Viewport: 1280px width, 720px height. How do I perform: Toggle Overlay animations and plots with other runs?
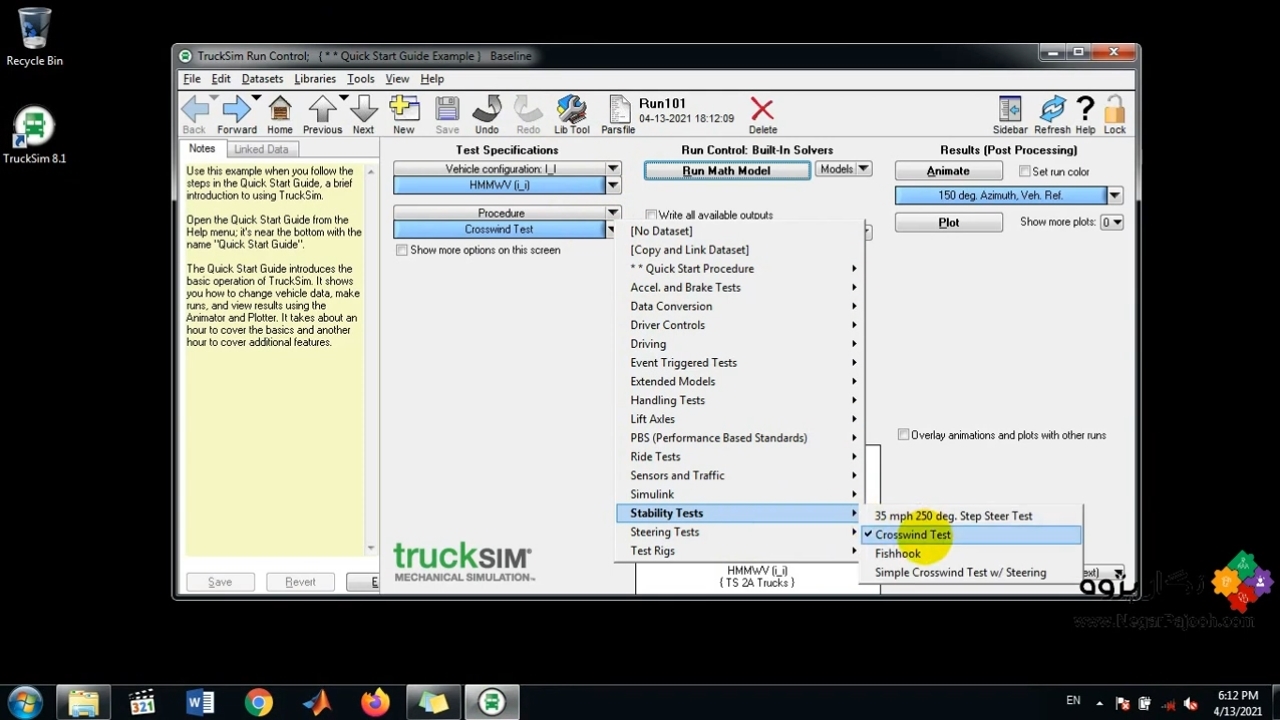903,435
